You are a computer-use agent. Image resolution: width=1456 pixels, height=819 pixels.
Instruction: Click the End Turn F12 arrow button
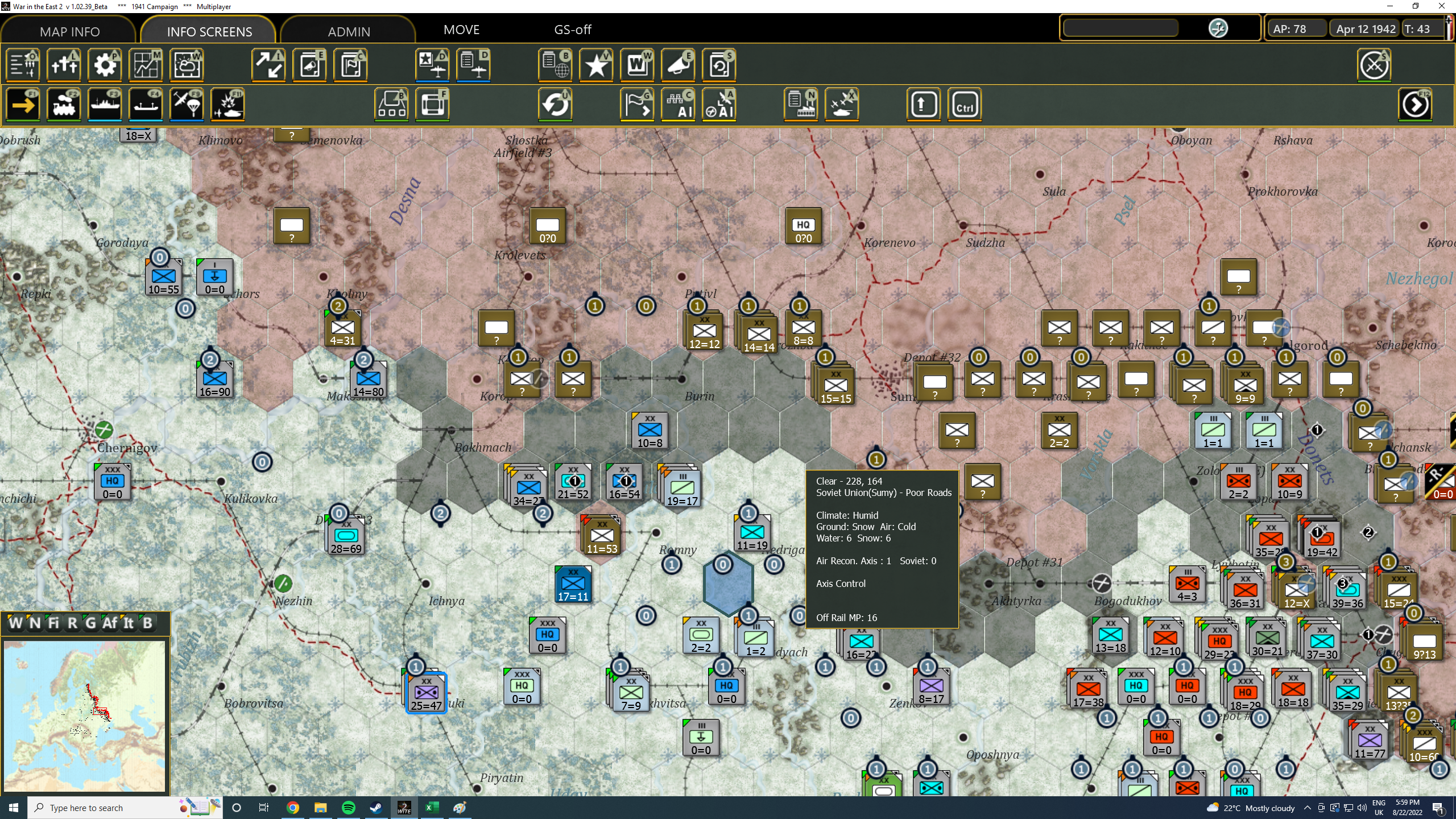coord(1416,105)
